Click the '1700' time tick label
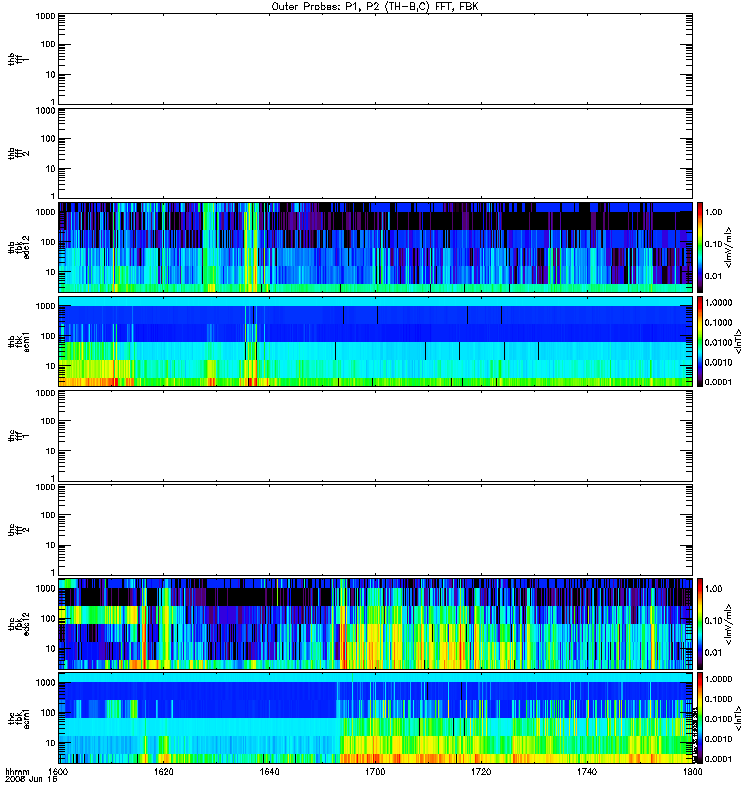Viewport: 750px width, 800px height. coord(375,771)
